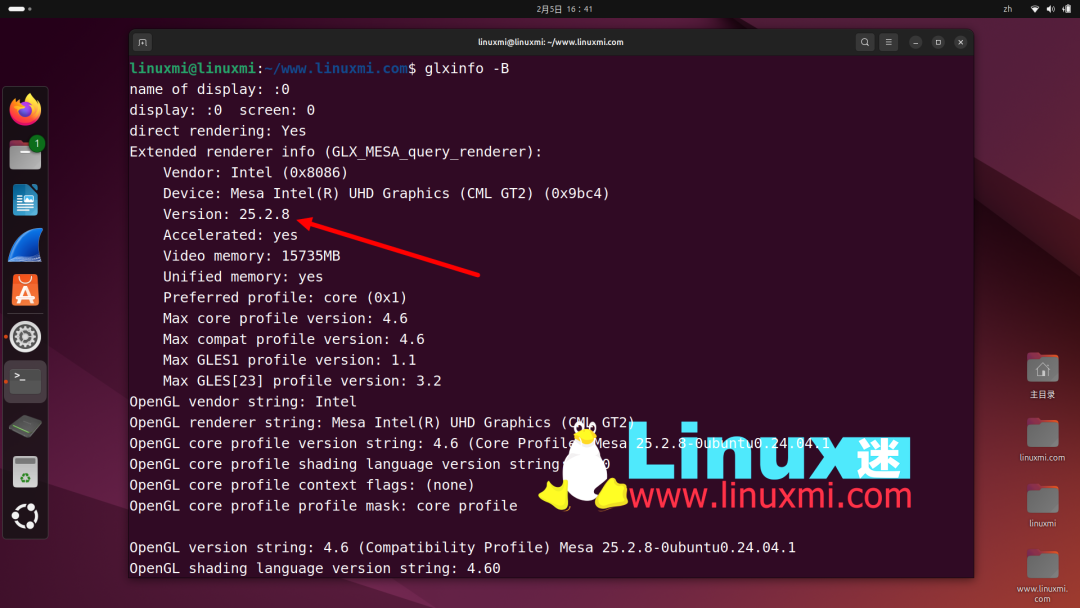Open the clock and calendar menu

(x=564, y=9)
